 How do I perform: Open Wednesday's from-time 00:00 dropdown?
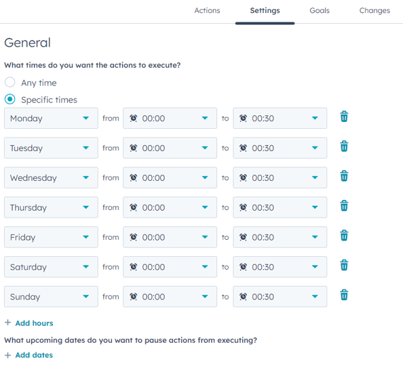170,177
